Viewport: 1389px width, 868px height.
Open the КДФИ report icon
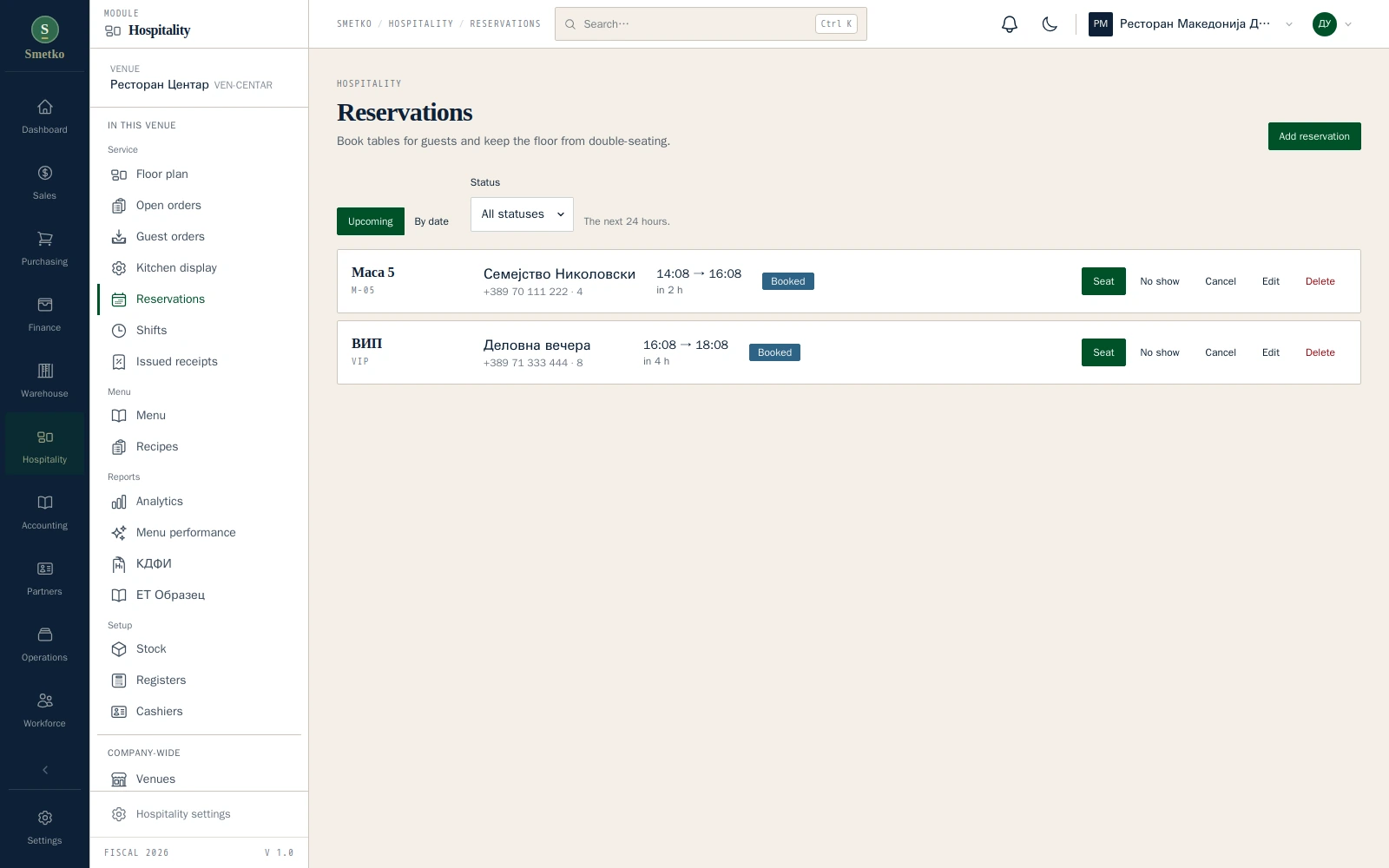[119, 564]
